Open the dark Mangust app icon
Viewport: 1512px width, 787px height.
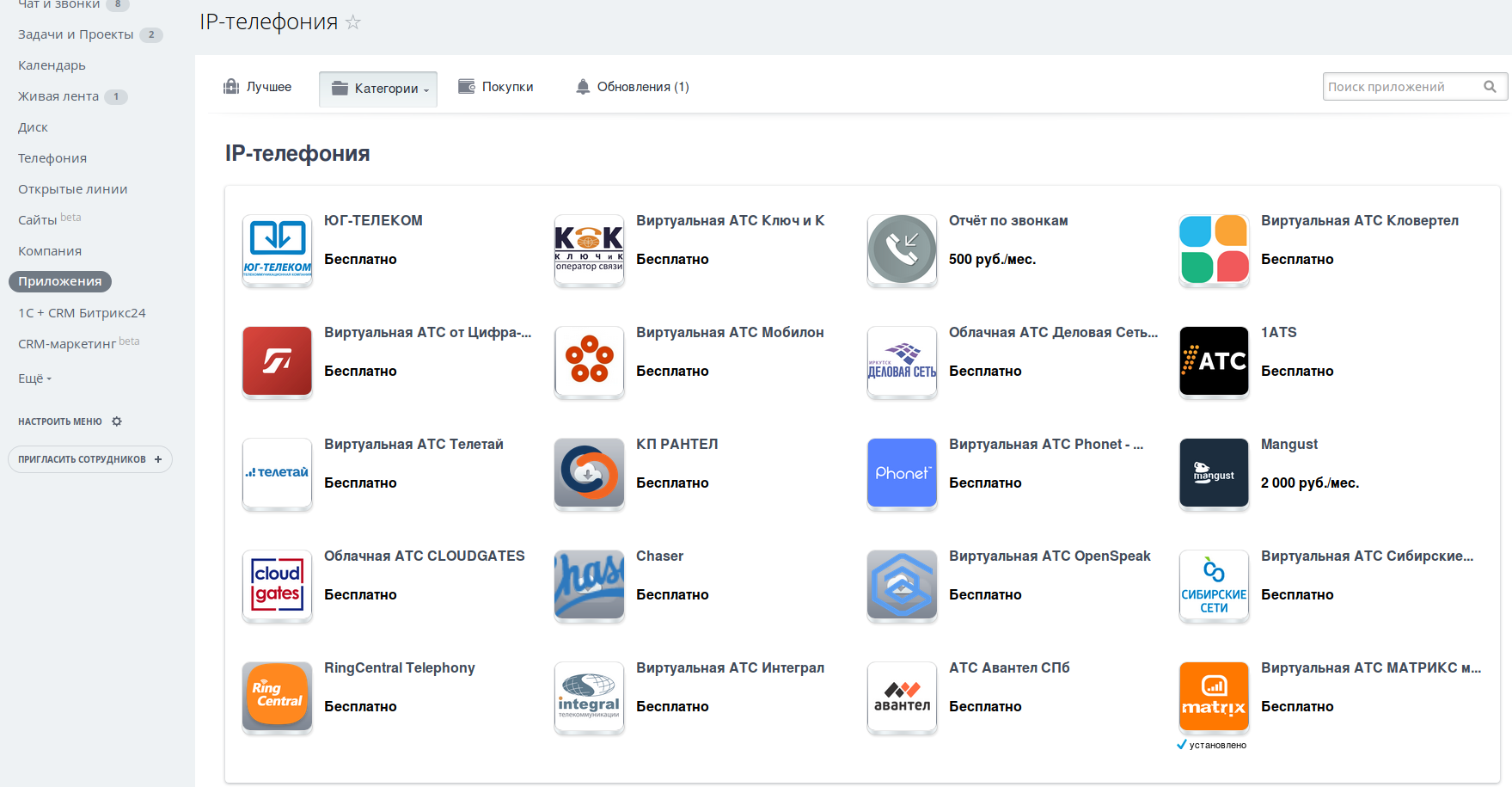[x=1214, y=473]
